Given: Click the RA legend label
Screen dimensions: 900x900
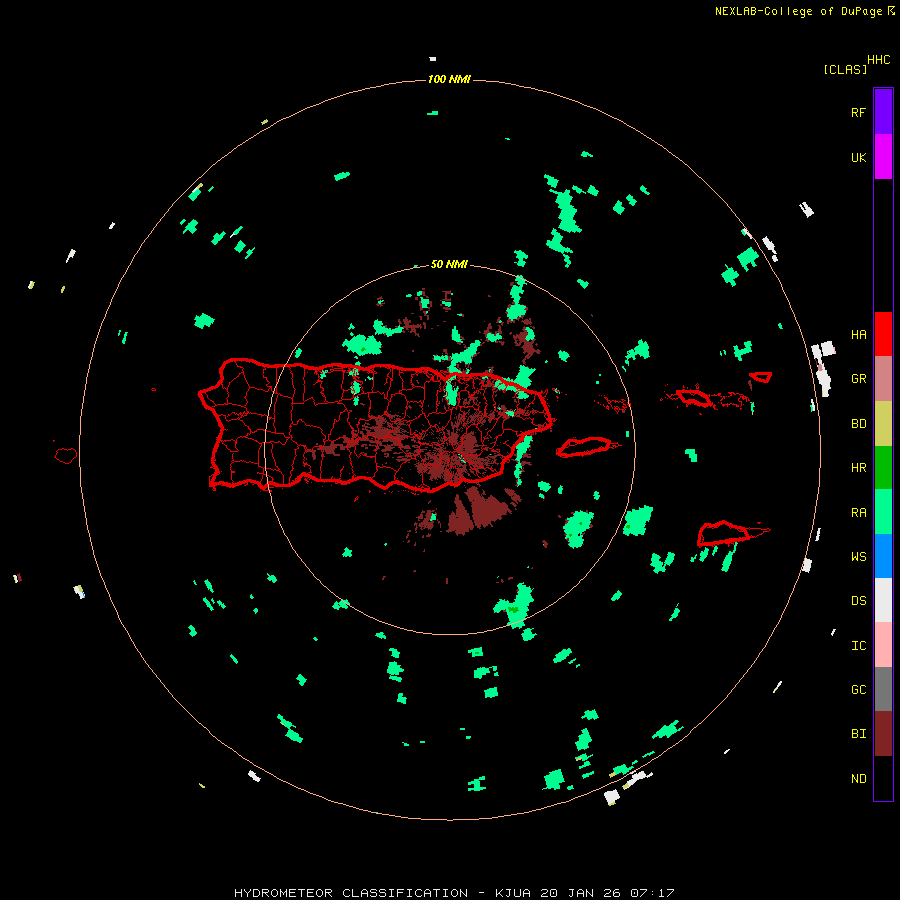Looking at the screenshot, I should point(858,513).
